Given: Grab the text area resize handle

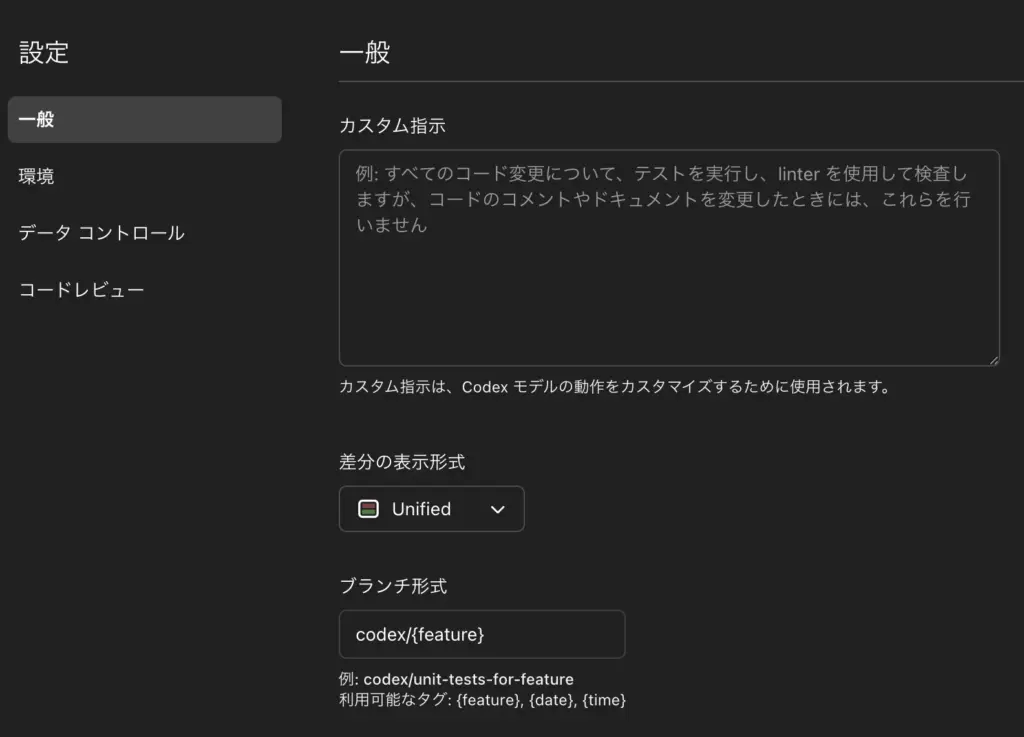Looking at the screenshot, I should pos(993,359).
